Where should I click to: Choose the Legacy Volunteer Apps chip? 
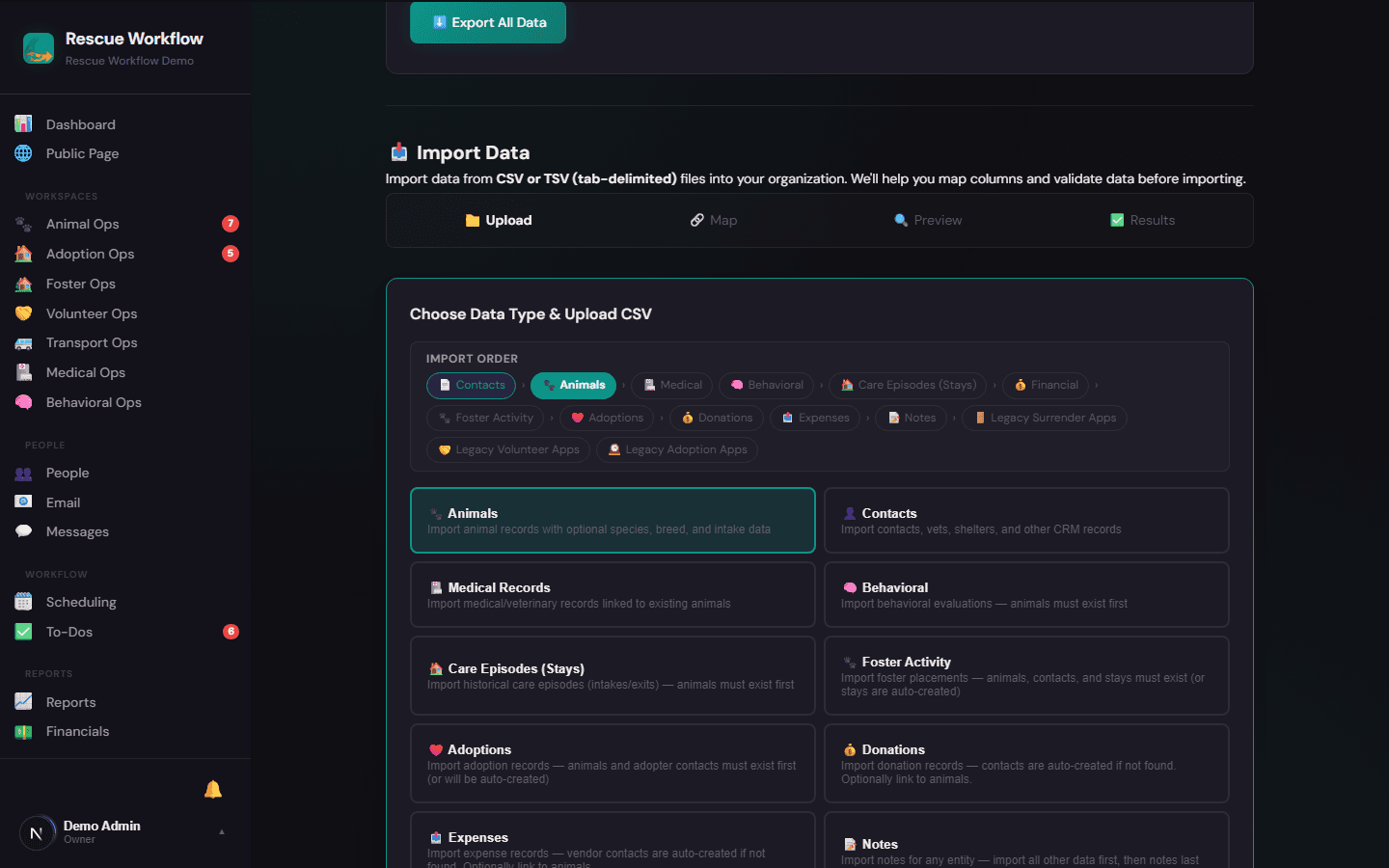pos(508,449)
